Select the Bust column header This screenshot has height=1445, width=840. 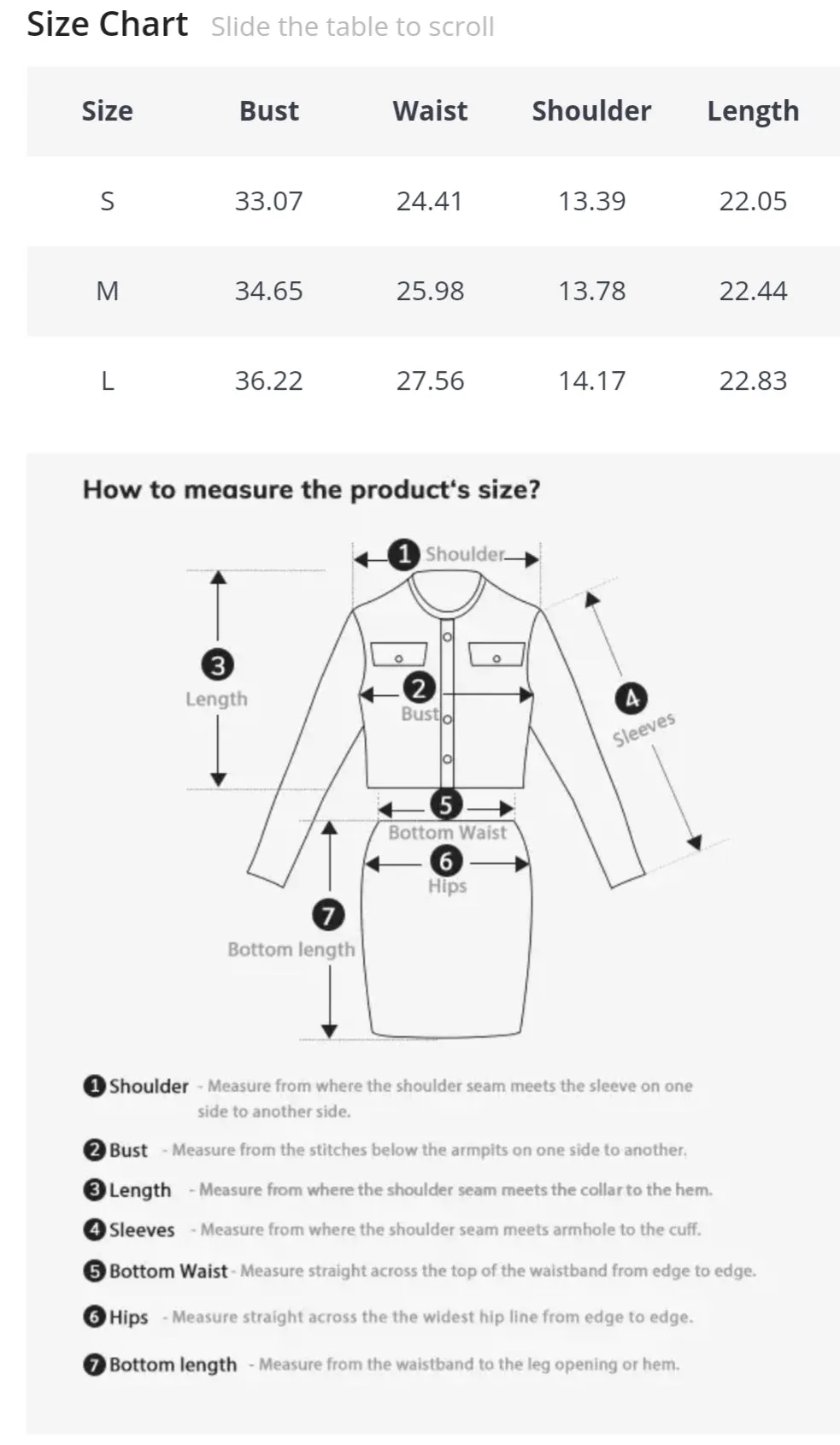[269, 111]
